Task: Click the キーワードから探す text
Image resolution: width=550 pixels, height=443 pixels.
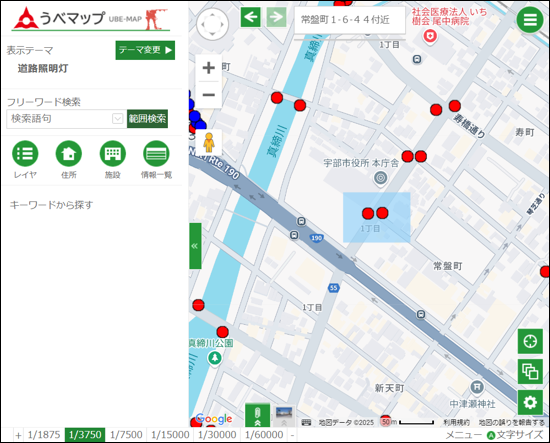Action: coord(51,205)
